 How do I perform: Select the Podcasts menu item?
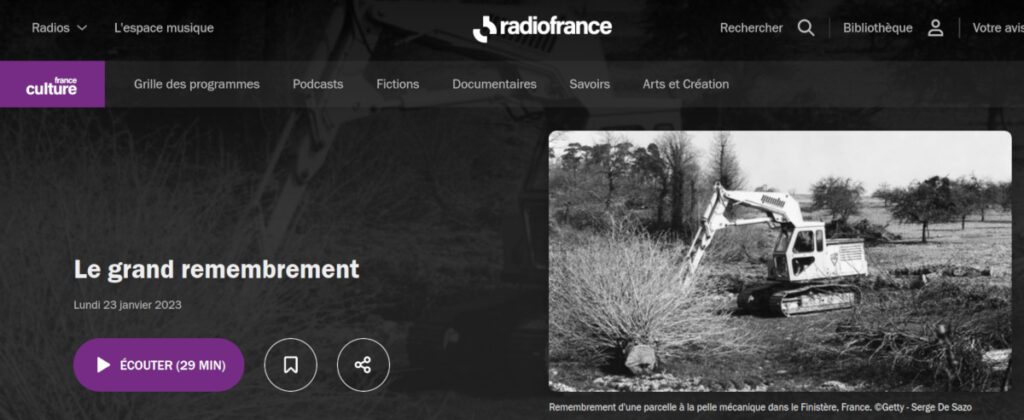[317, 84]
